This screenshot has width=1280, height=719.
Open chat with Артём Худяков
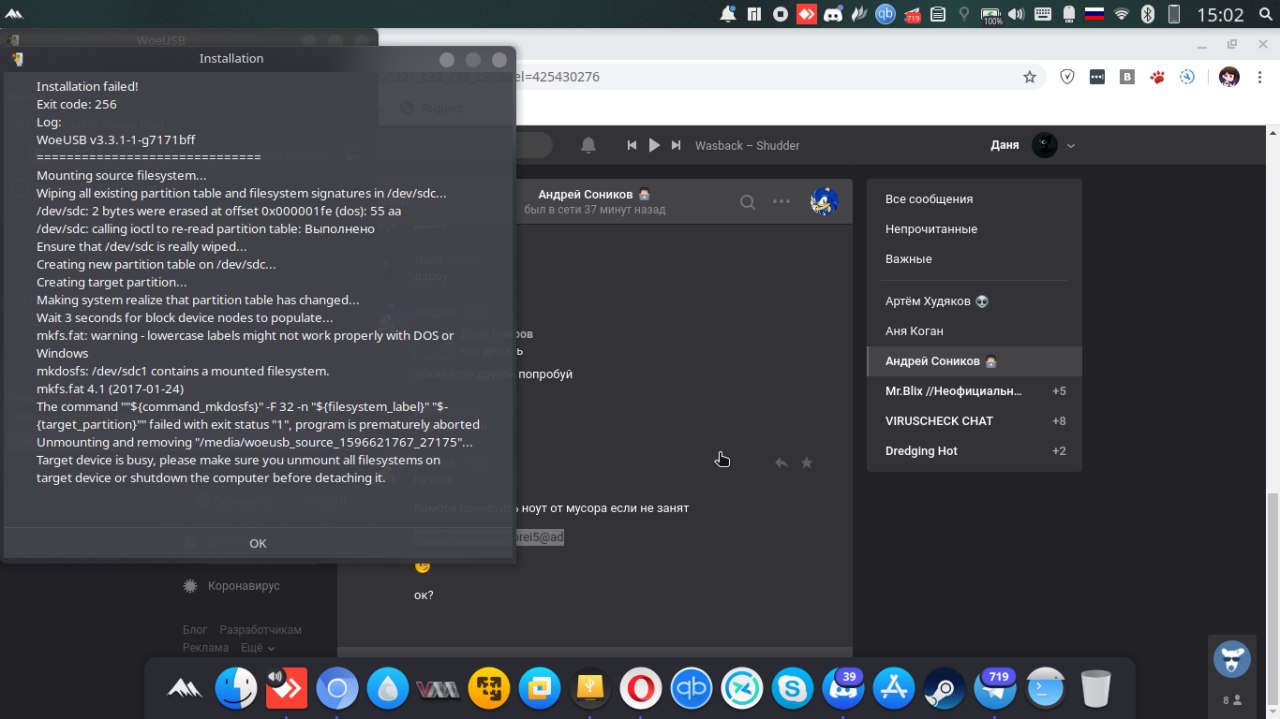[x=974, y=301]
